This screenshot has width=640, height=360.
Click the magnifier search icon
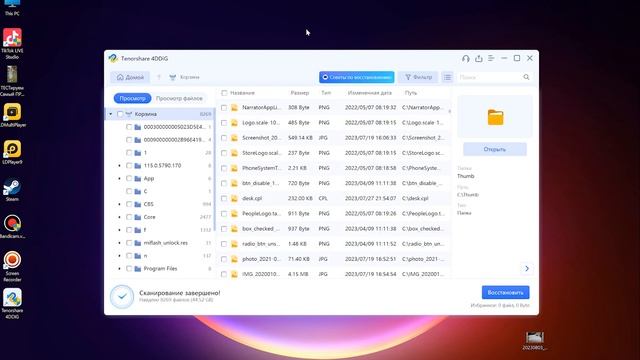[526, 77]
